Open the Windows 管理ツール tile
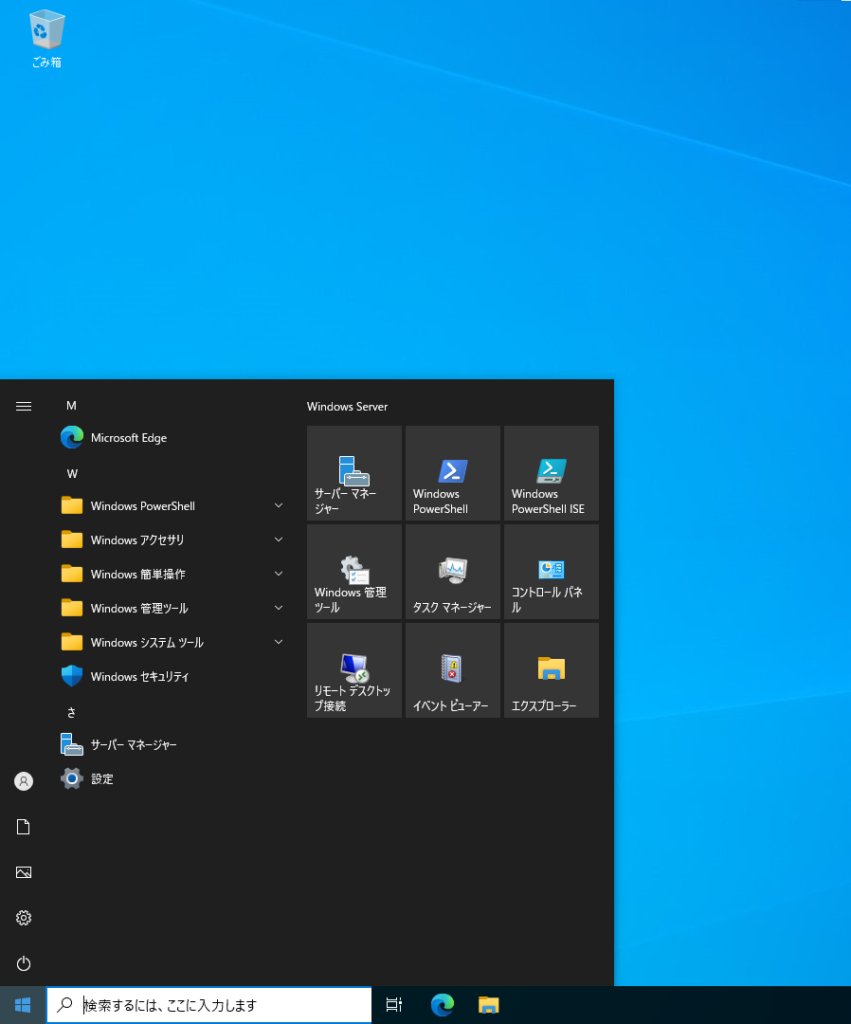 (x=354, y=572)
